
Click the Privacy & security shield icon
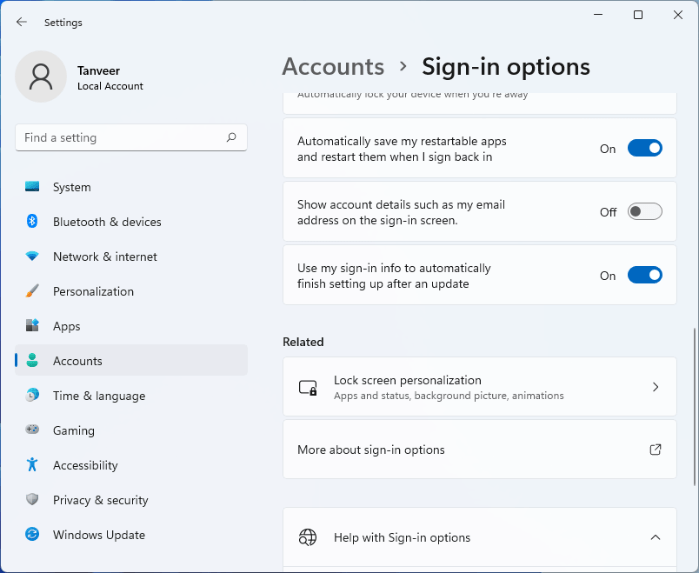click(33, 500)
